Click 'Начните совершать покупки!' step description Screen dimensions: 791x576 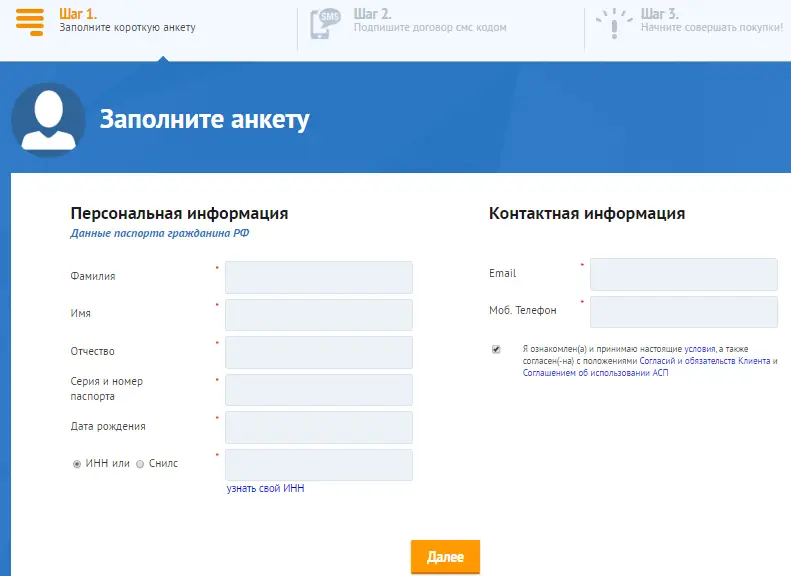pyautogui.click(x=712, y=28)
